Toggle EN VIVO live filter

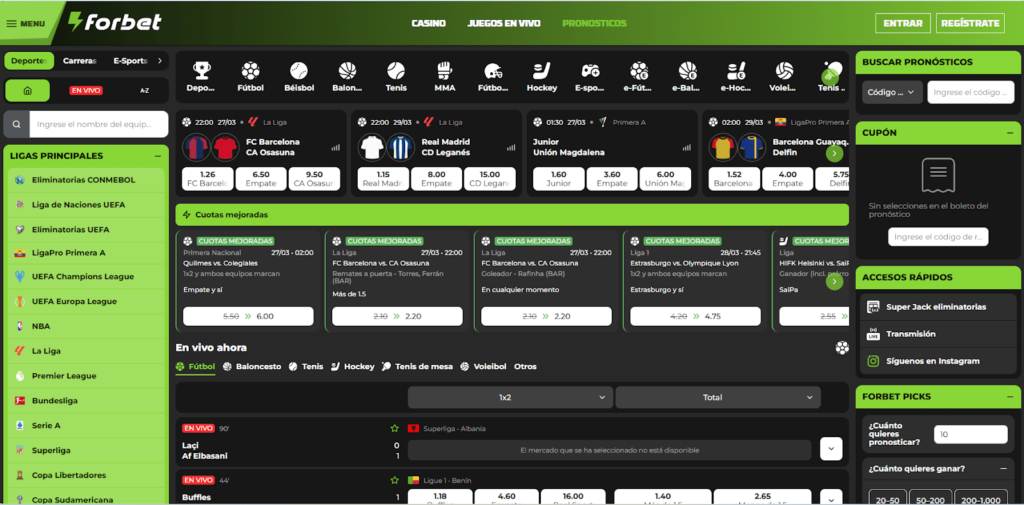(x=86, y=91)
